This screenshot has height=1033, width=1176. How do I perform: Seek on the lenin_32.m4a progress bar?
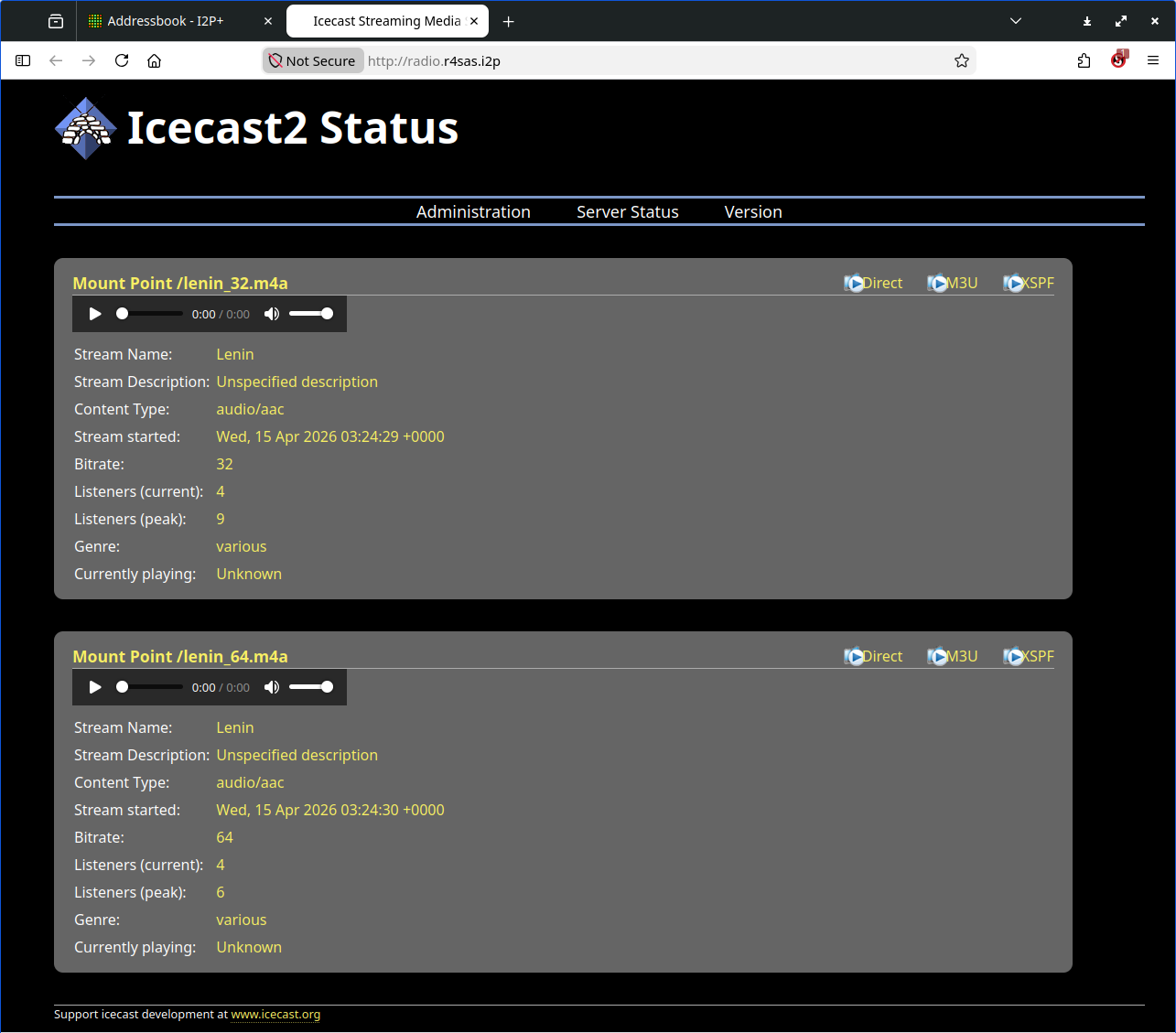pyautogui.click(x=149, y=314)
